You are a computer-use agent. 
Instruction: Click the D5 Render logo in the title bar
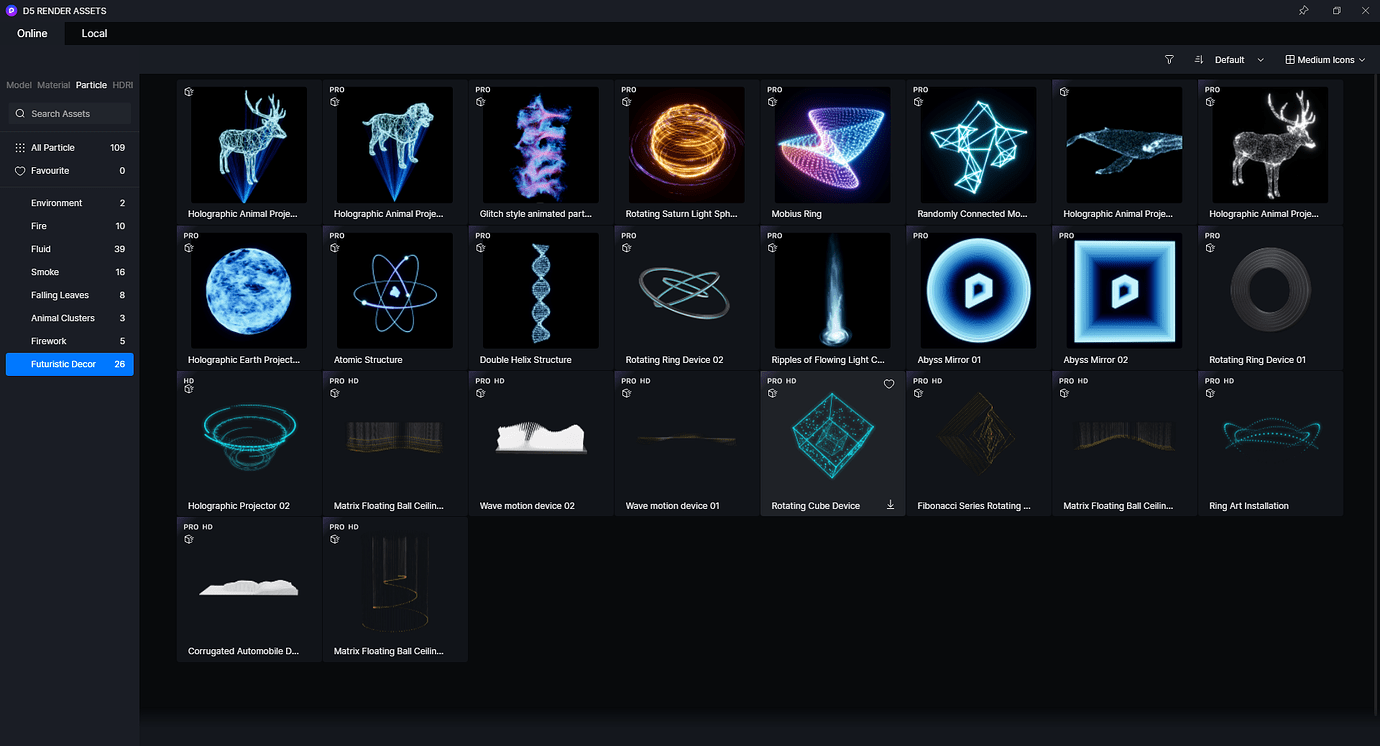click(x=11, y=10)
